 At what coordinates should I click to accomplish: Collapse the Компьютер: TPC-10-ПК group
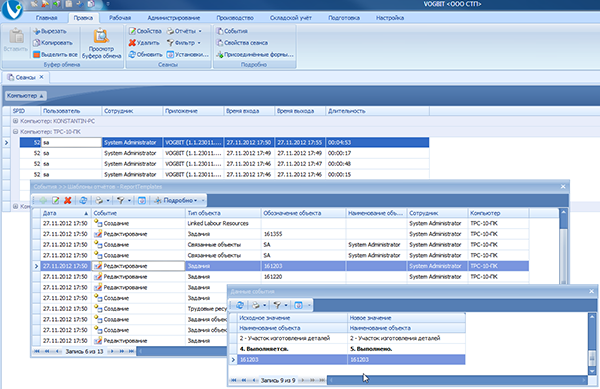pyautogui.click(x=16, y=132)
